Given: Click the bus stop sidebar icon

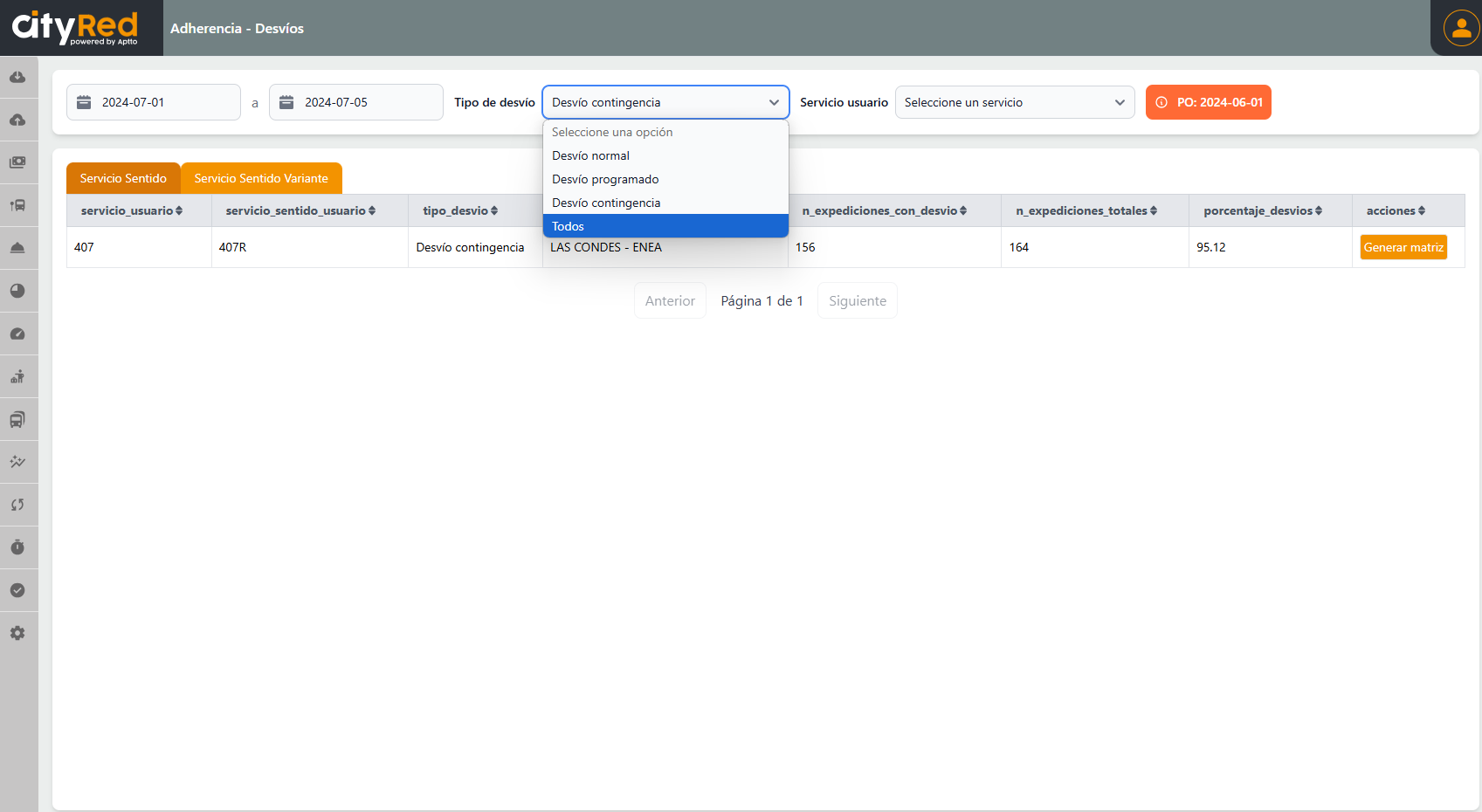Looking at the screenshot, I should (x=17, y=205).
